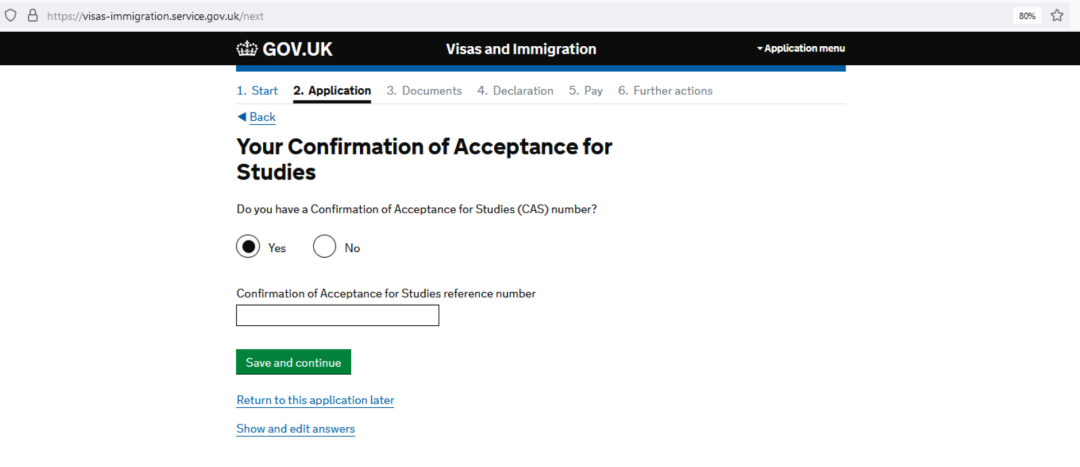1080x467 pixels.
Task: Select the Yes radio button
Action: pyautogui.click(x=248, y=247)
